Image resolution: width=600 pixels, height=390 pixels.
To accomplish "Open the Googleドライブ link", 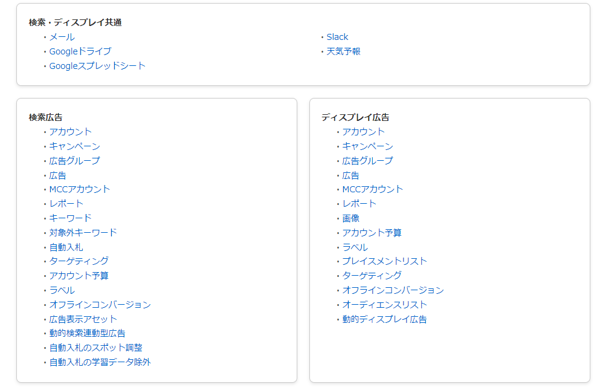I will (80, 51).
